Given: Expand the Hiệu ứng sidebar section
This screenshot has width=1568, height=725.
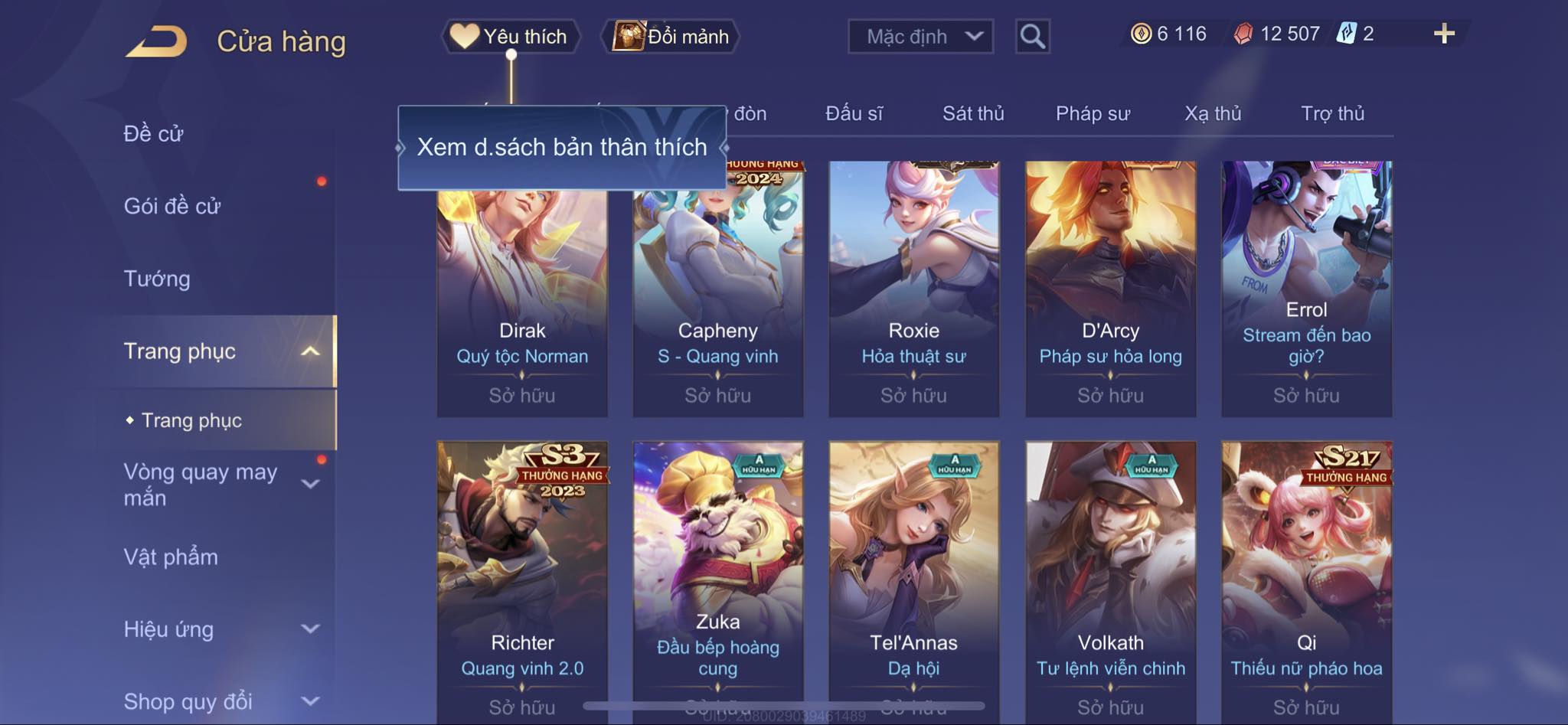Looking at the screenshot, I should [310, 629].
